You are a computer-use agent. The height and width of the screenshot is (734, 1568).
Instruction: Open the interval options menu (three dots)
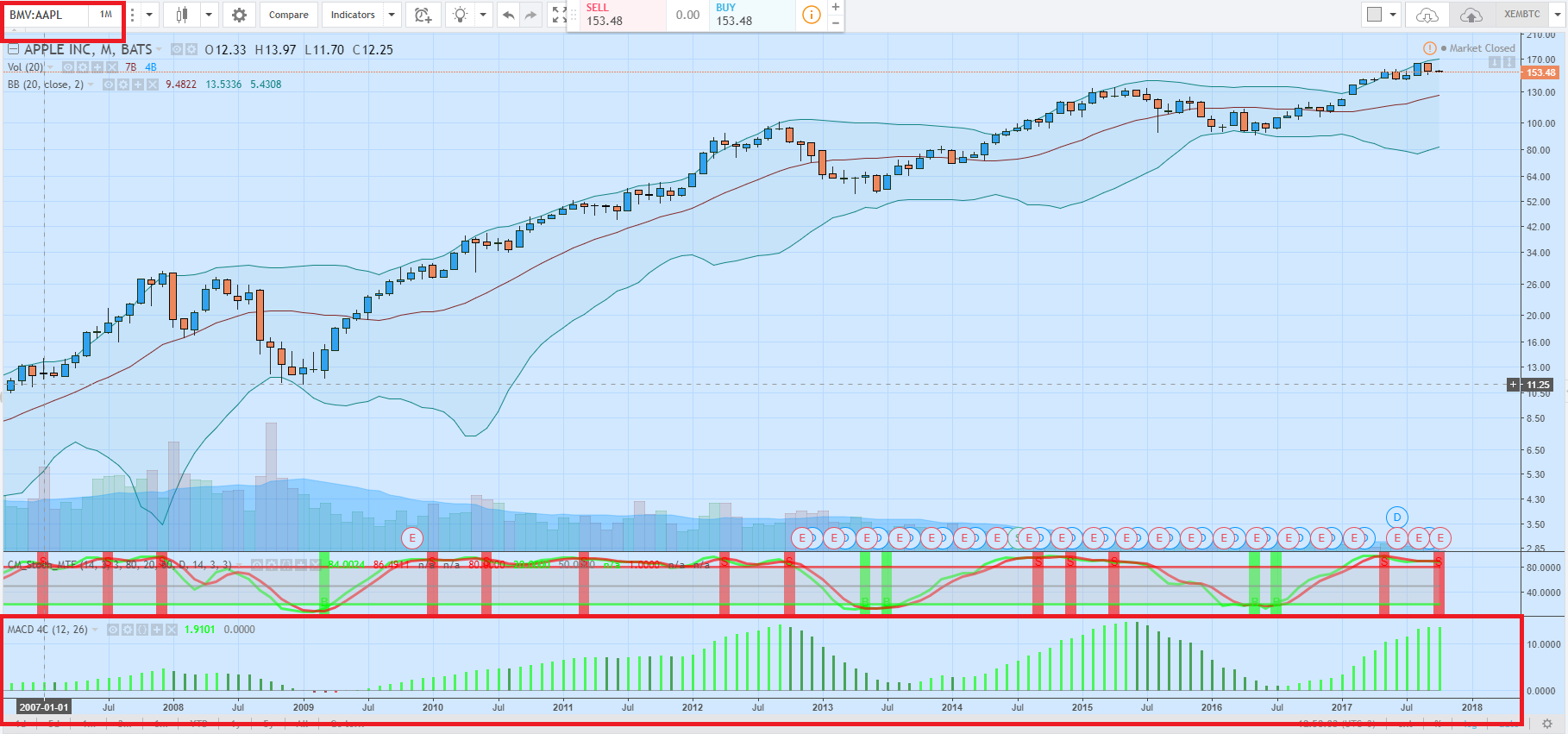(x=132, y=15)
